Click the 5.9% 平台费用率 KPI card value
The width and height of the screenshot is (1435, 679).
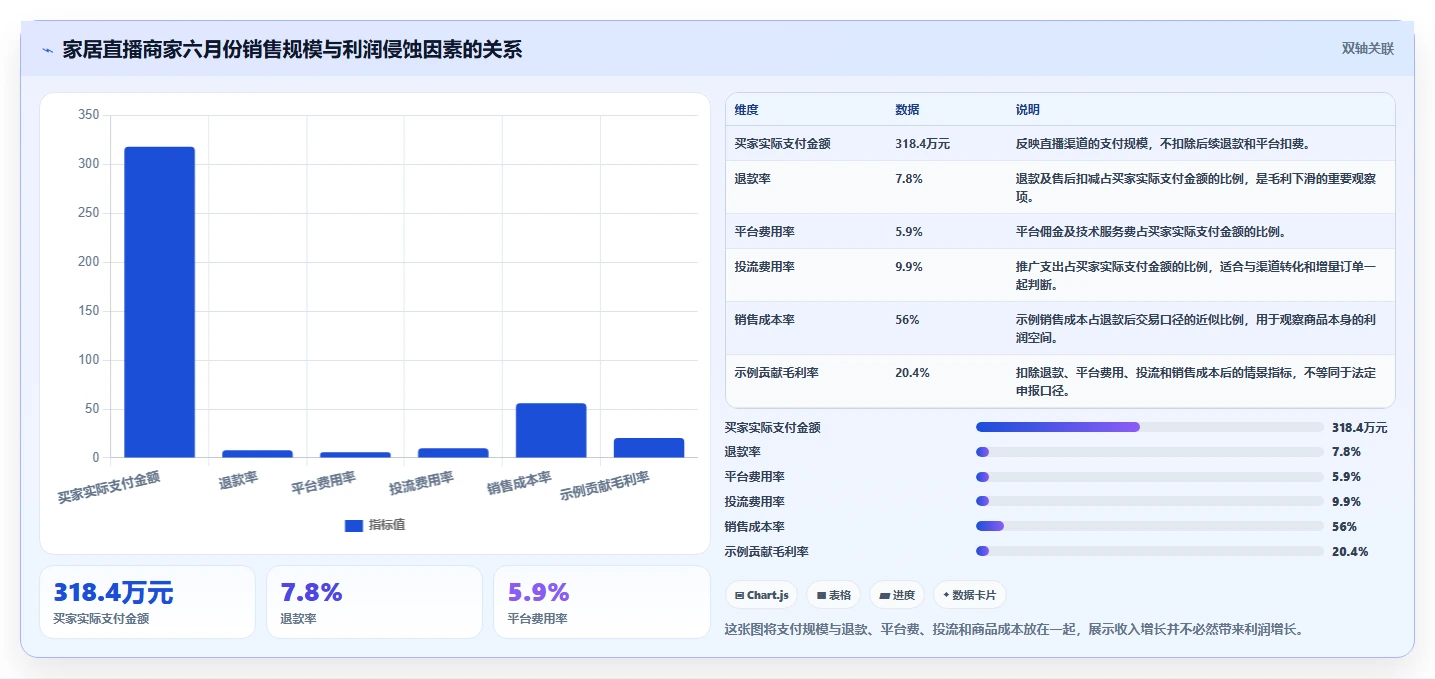pos(538,593)
